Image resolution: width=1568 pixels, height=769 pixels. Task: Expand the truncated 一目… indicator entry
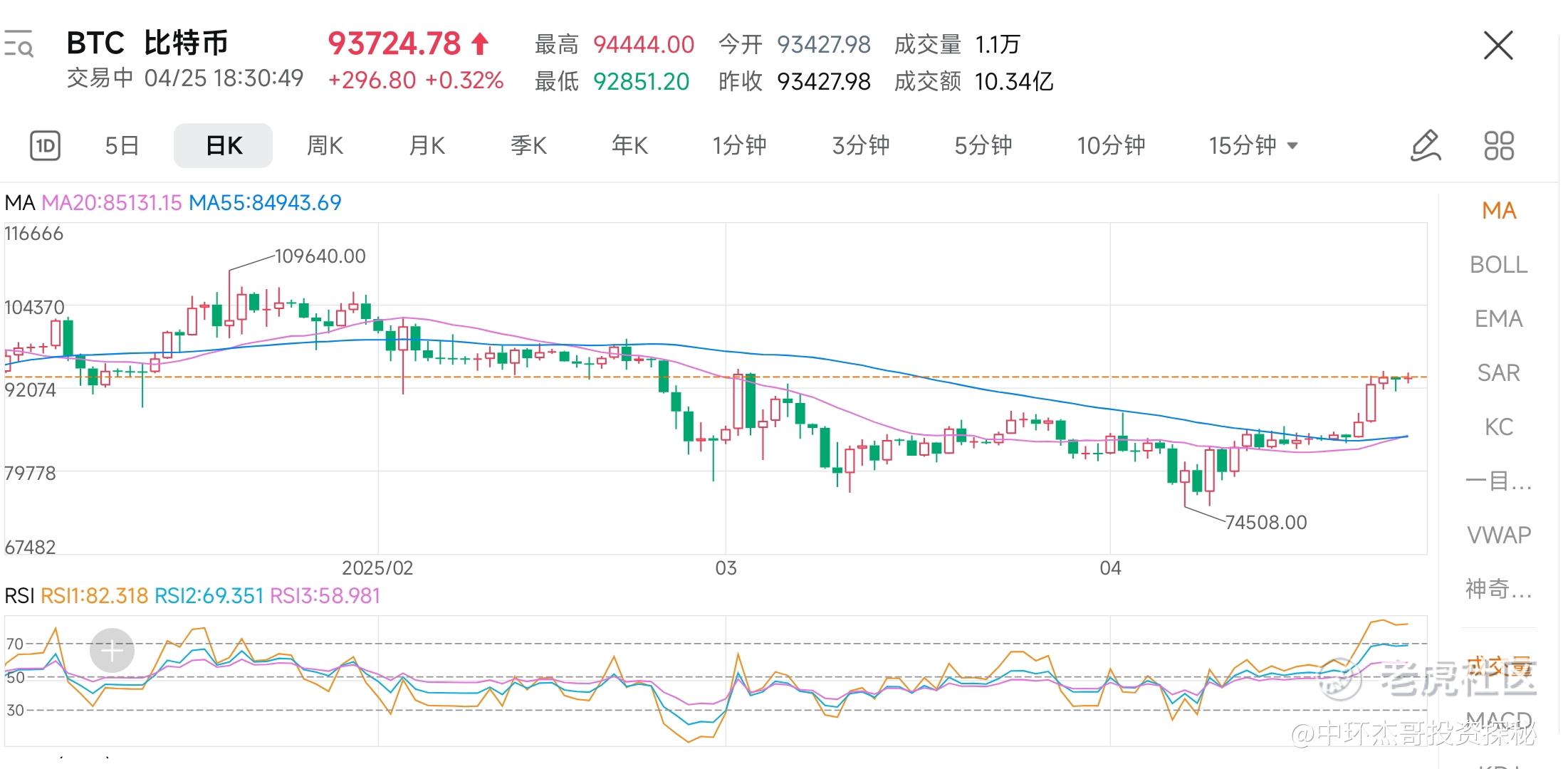pos(1498,481)
